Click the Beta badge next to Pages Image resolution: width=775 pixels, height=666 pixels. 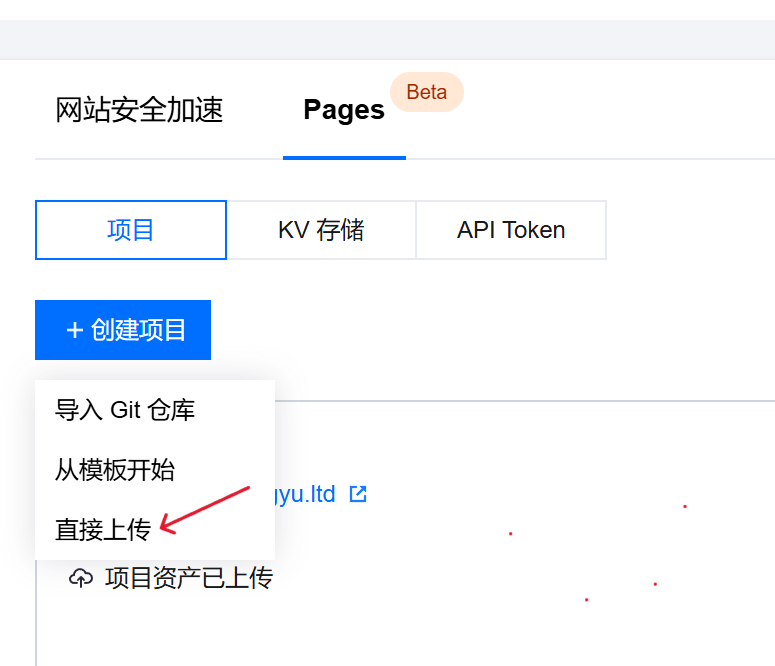(426, 92)
